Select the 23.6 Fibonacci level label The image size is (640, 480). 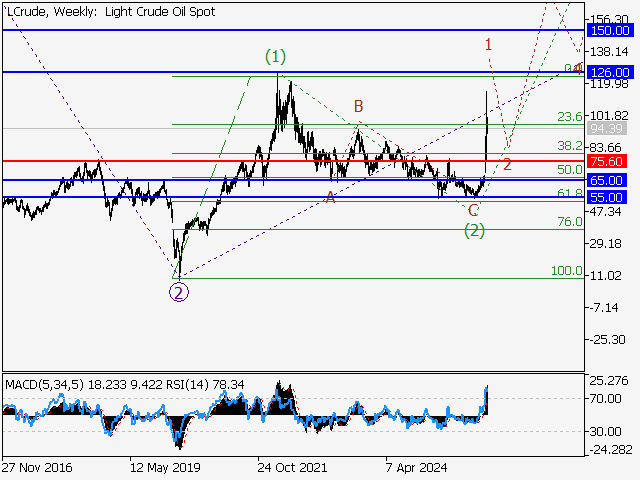click(570, 117)
